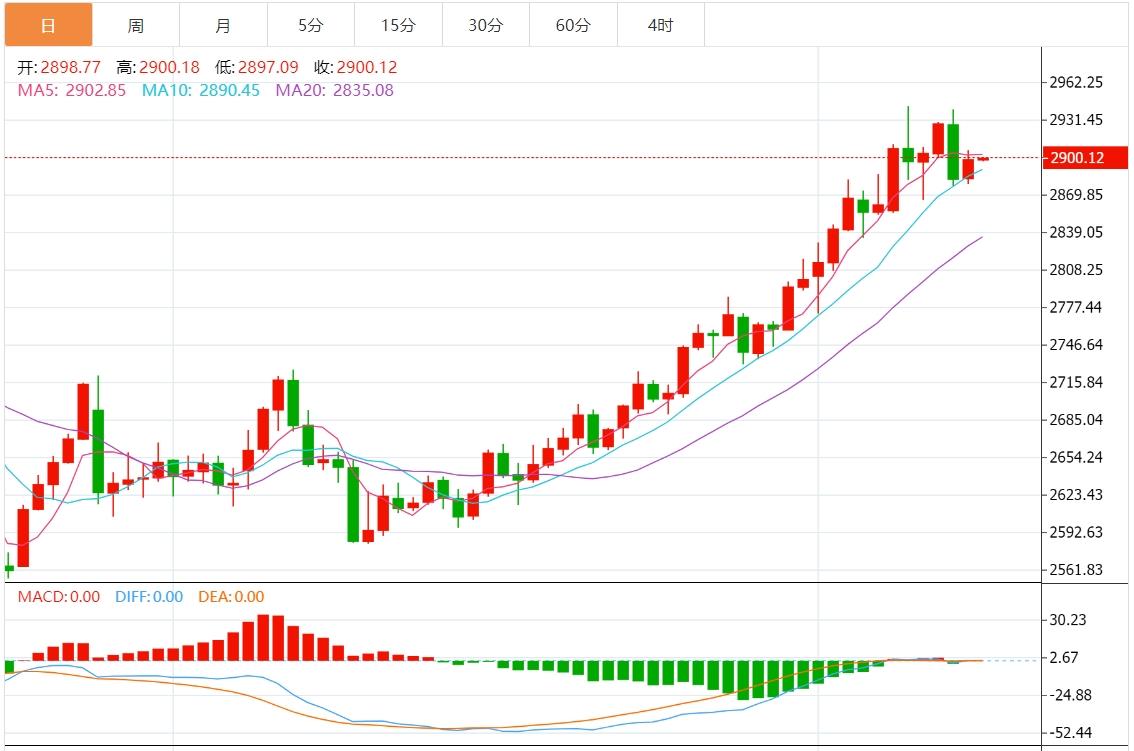The width and height of the screenshot is (1134, 751).
Task: Click the MA10: 2890.45 indicator label
Action: (200, 90)
